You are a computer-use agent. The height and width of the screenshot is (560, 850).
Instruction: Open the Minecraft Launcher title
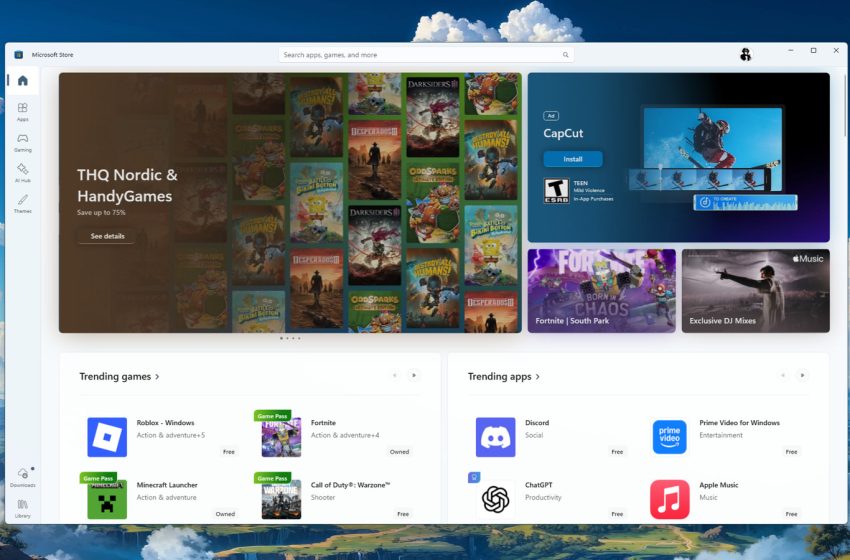167,485
